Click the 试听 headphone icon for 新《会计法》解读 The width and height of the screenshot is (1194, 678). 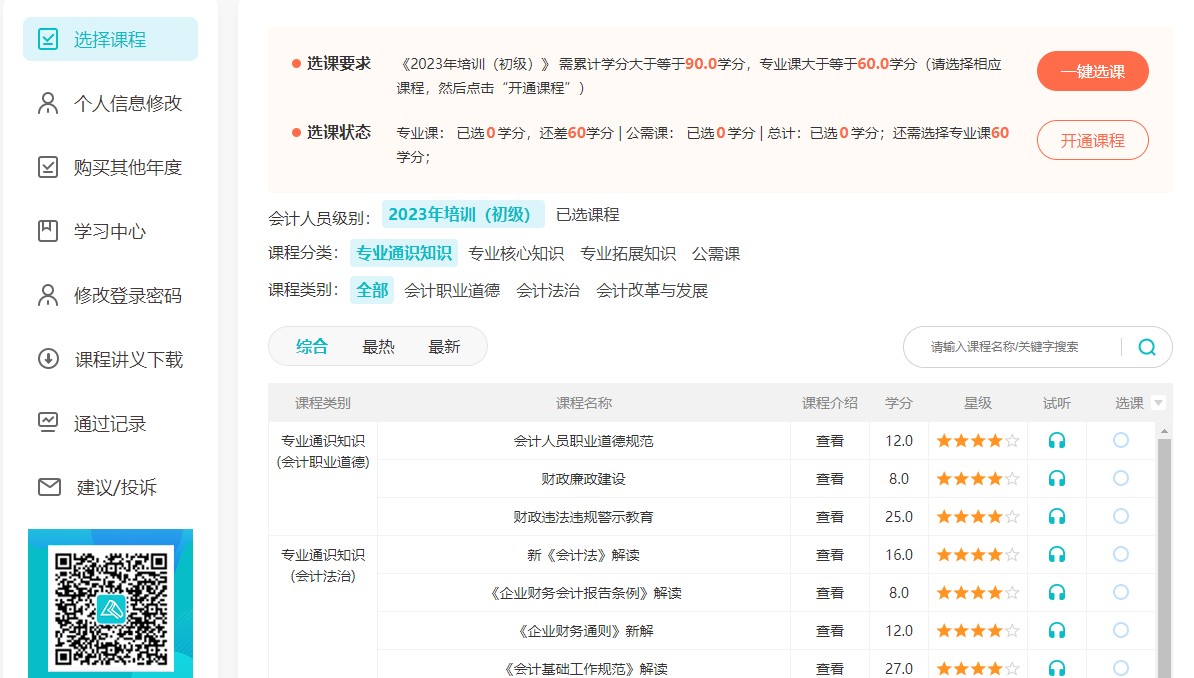[1056, 554]
